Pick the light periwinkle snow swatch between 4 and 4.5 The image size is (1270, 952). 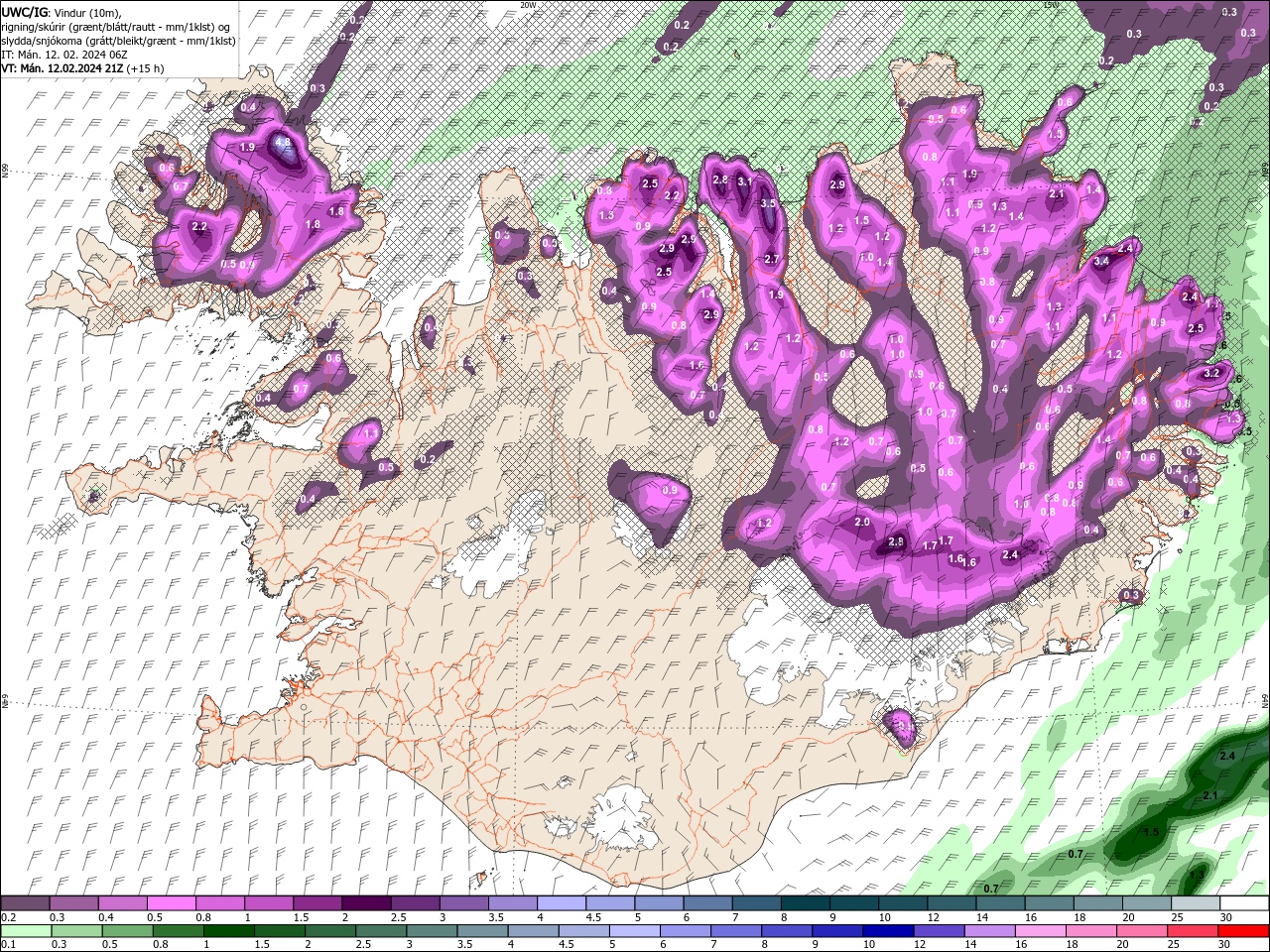[560, 903]
